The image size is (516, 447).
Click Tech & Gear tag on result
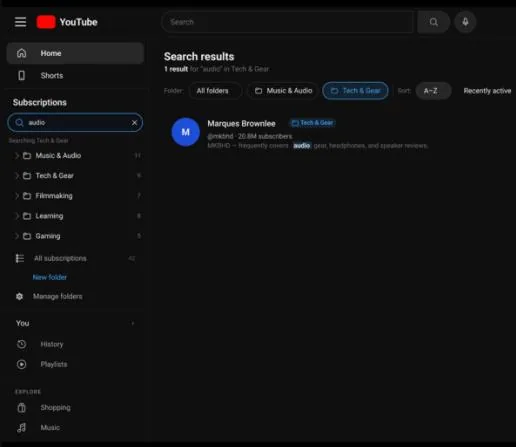point(312,123)
